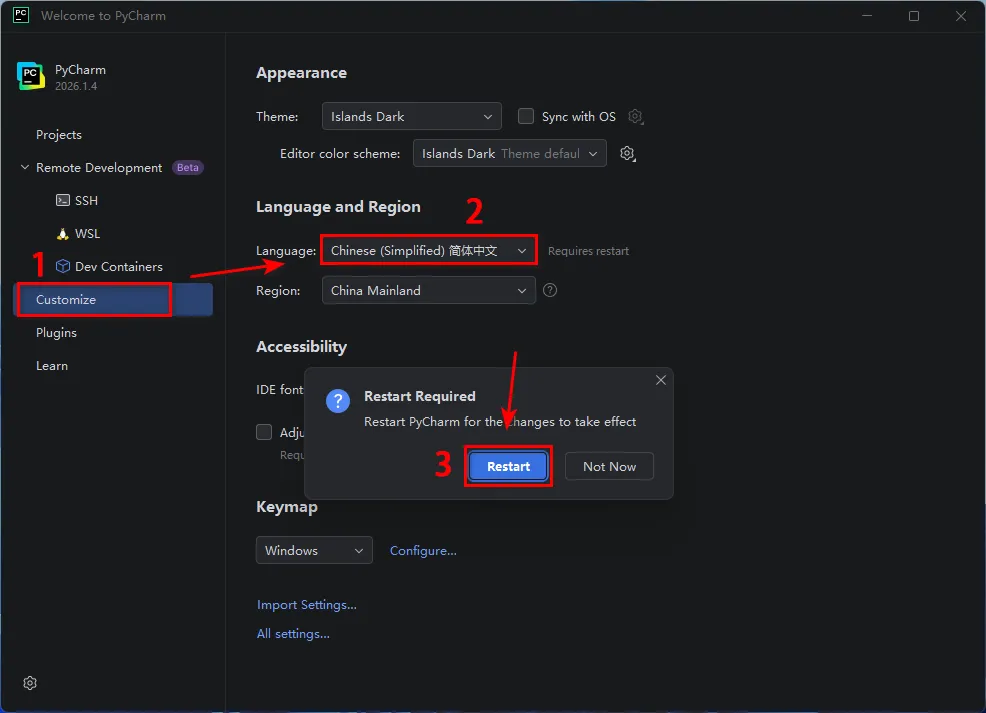Close the Welcome to PyCharm window

(961, 16)
